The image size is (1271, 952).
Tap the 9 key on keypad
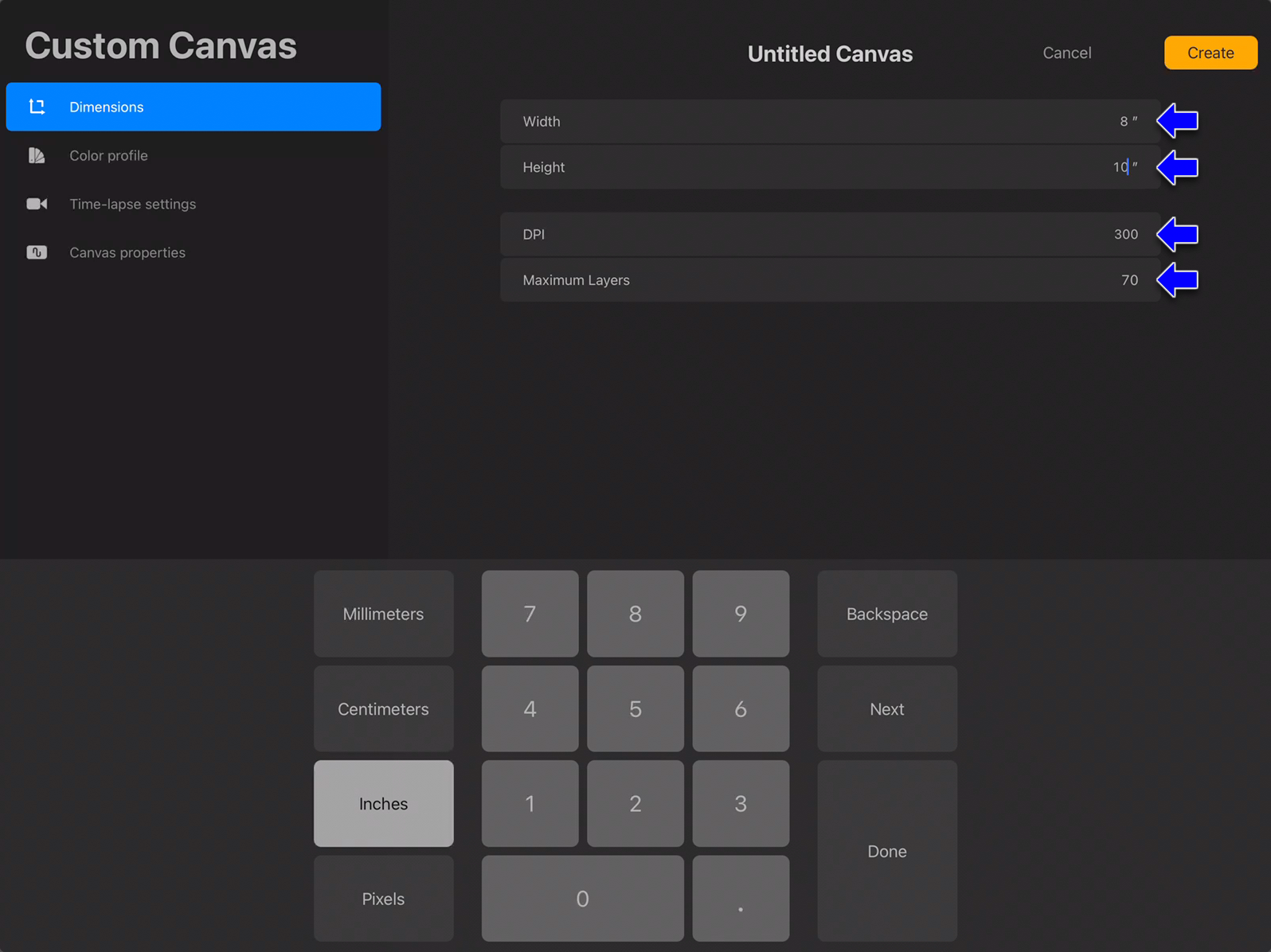741,614
